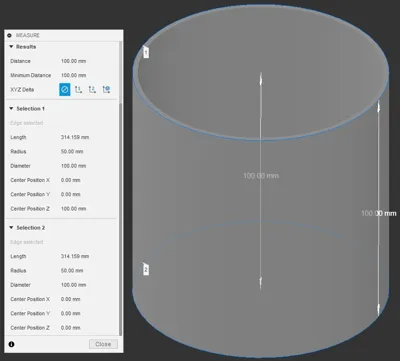Click Selection 2 Center Position Z value 0.00 mm
400x361 pixels.
point(71,328)
